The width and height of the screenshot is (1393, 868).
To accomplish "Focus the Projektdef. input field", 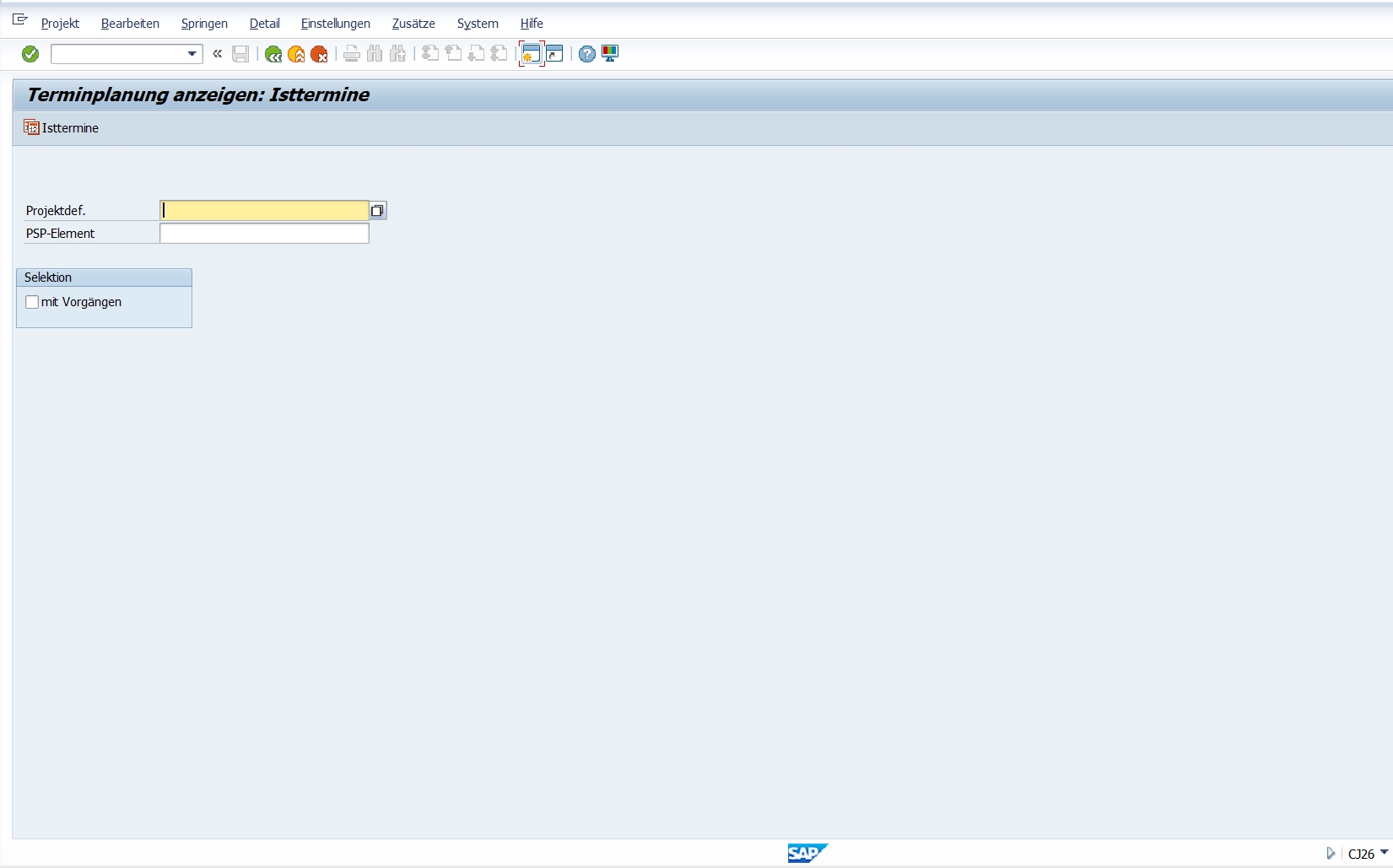I will tap(264, 211).
